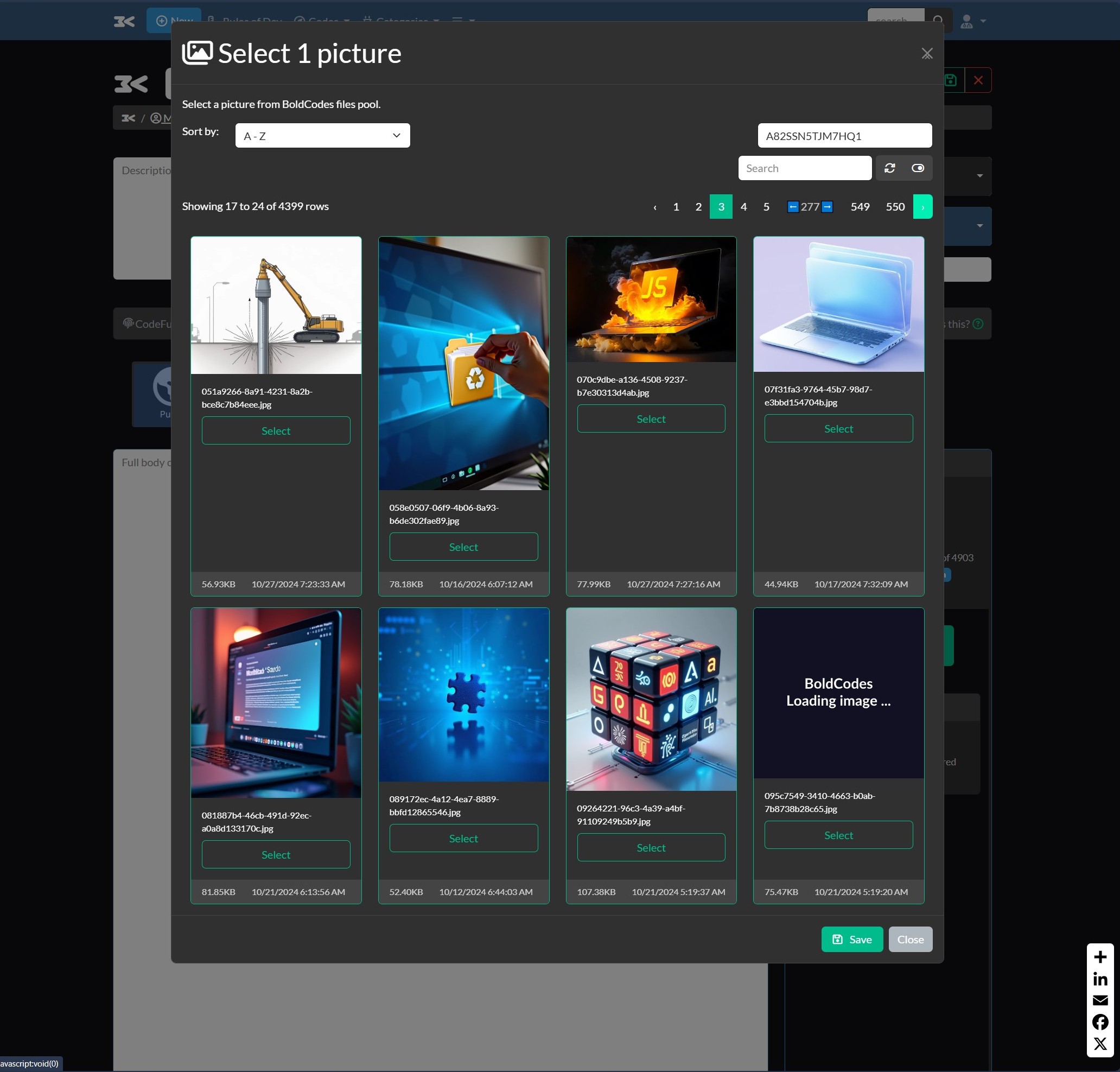Click the LinkedIn share icon
1120x1072 pixels.
click(1099, 979)
